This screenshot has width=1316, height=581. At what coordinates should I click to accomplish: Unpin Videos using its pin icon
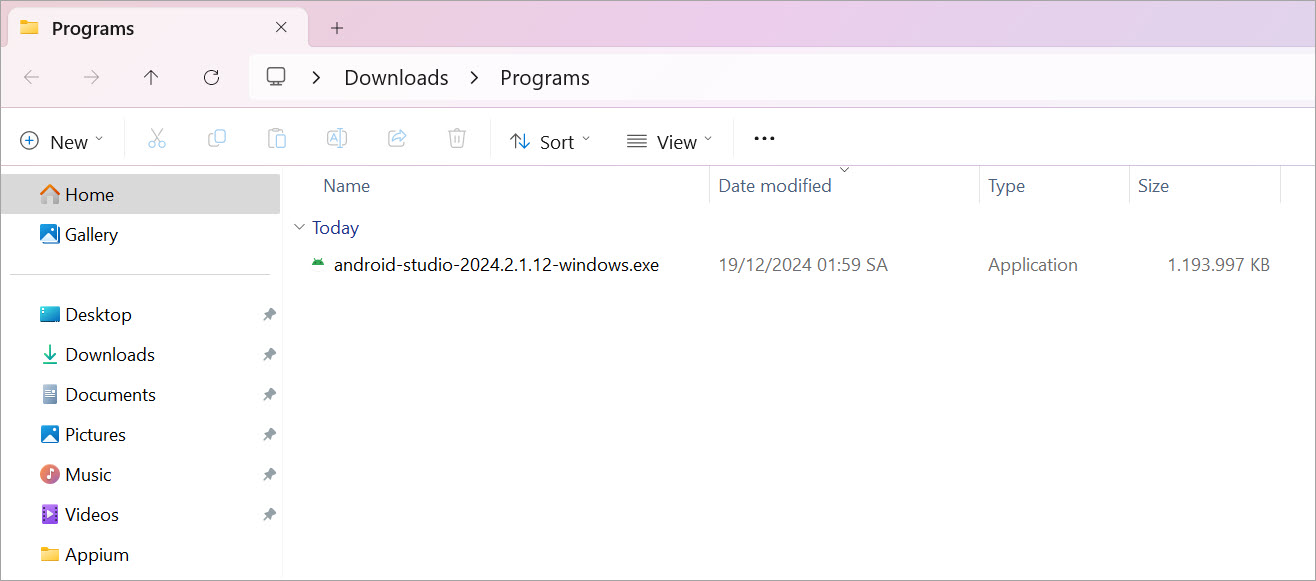pyautogui.click(x=269, y=514)
